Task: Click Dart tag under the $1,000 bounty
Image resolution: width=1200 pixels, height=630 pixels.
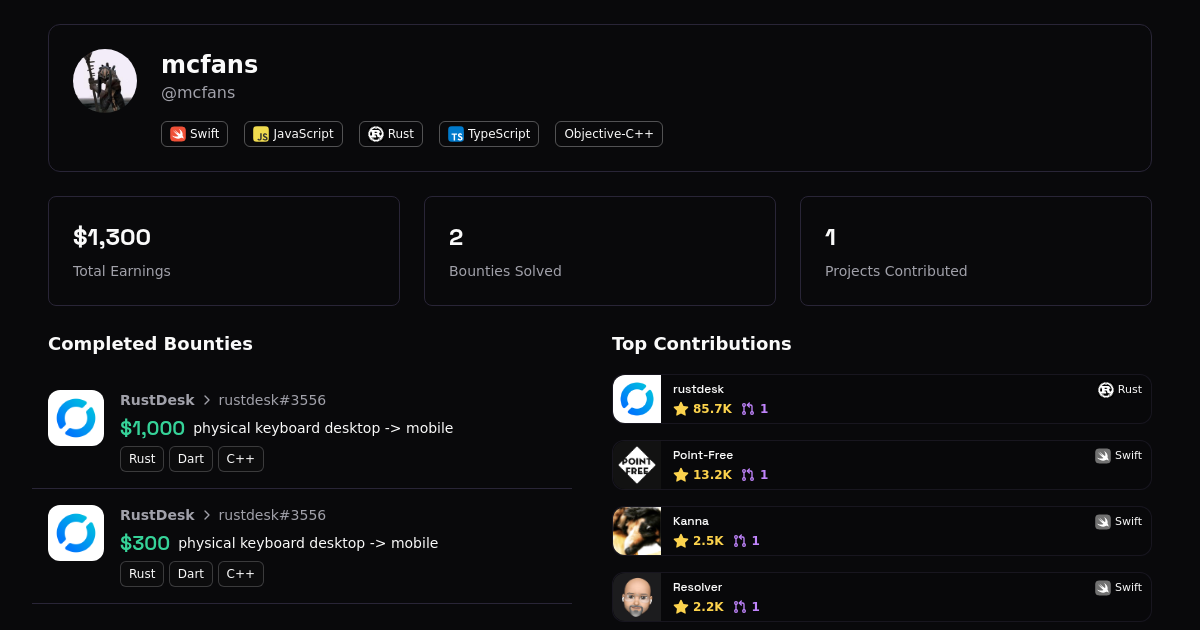Action: pos(190,459)
